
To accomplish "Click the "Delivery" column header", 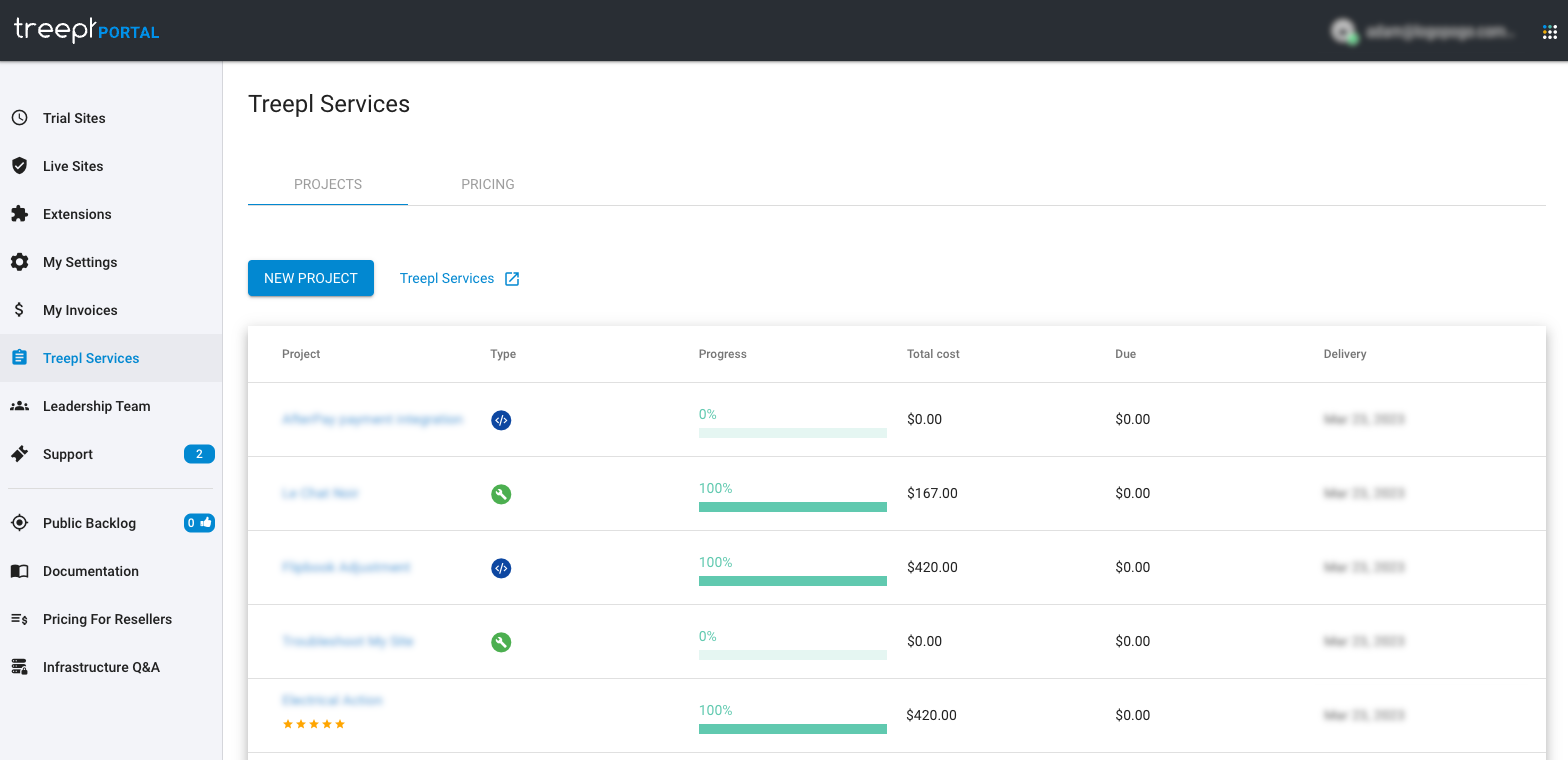I will (x=1345, y=354).
